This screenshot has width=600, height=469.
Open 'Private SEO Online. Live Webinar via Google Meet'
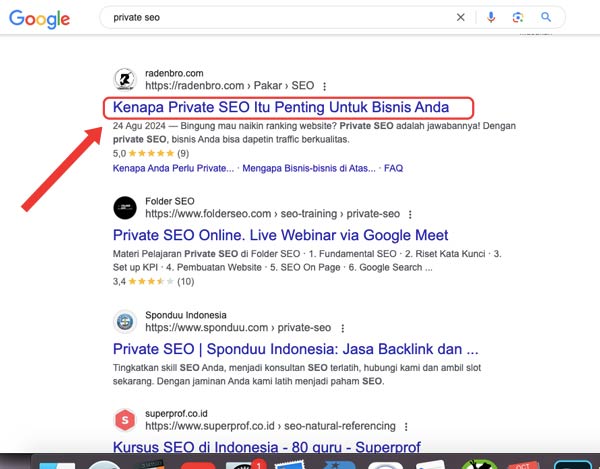[x=280, y=235]
